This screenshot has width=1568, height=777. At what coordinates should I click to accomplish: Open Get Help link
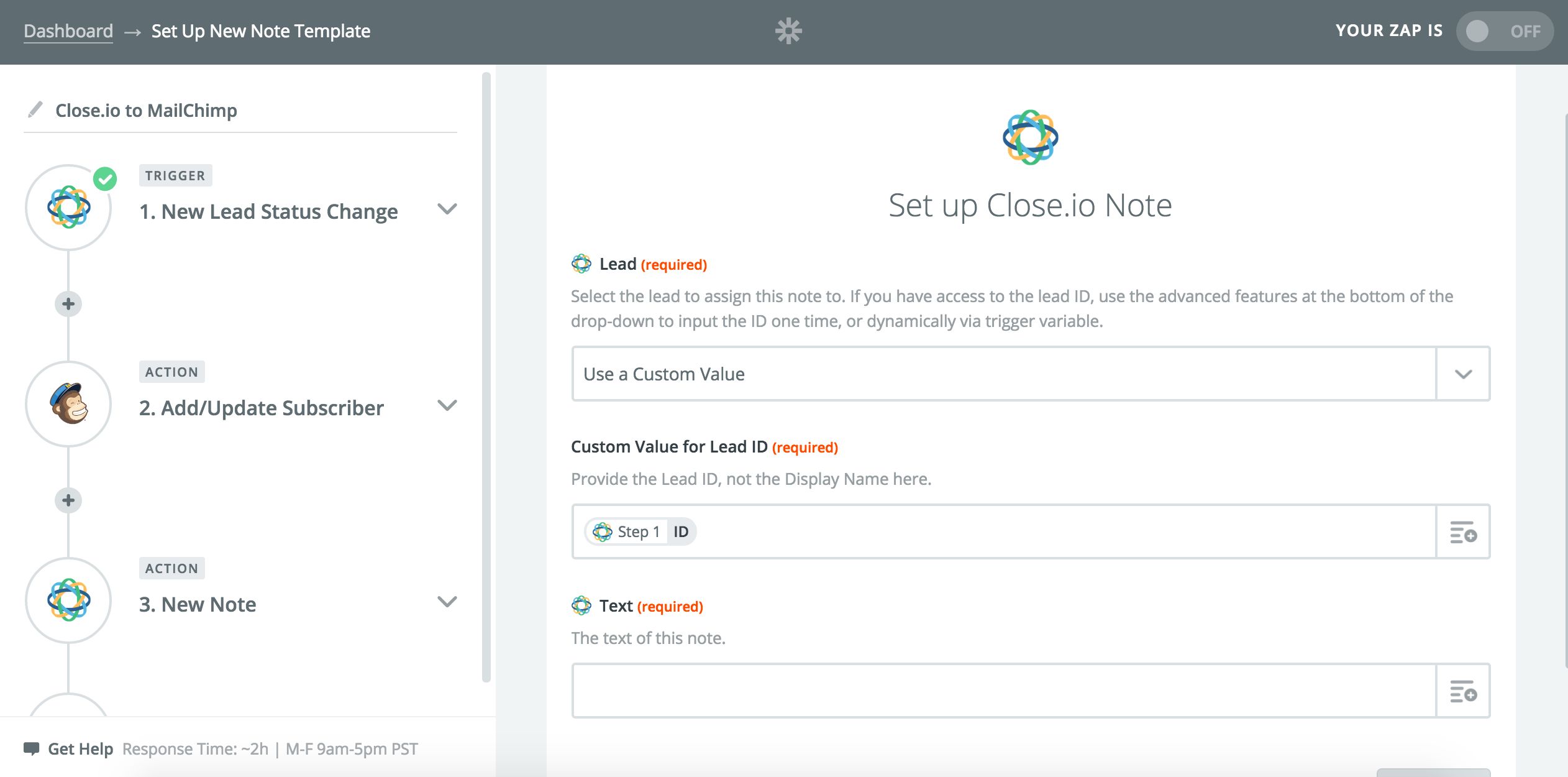click(80, 749)
